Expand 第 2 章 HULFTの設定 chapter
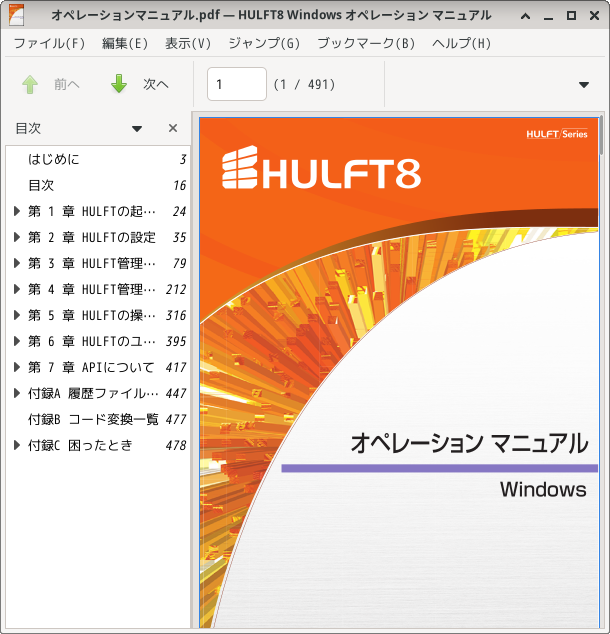The width and height of the screenshot is (610, 634). (x=17, y=237)
